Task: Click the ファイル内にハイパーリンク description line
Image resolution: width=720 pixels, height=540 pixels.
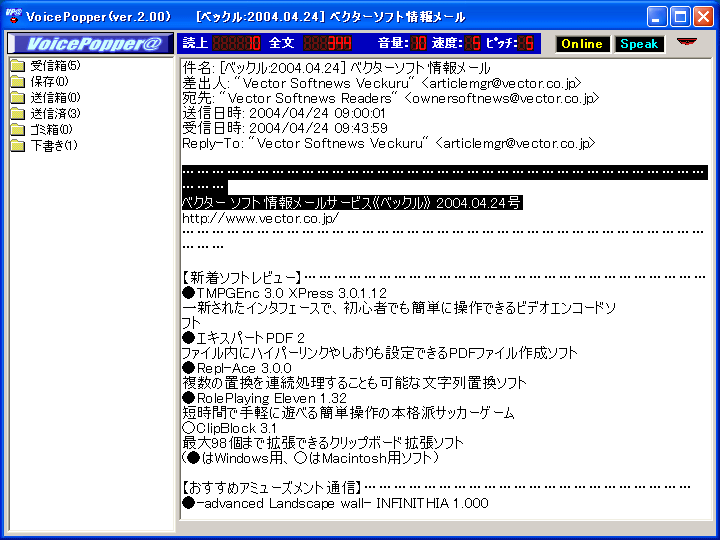Action: pos(380,353)
